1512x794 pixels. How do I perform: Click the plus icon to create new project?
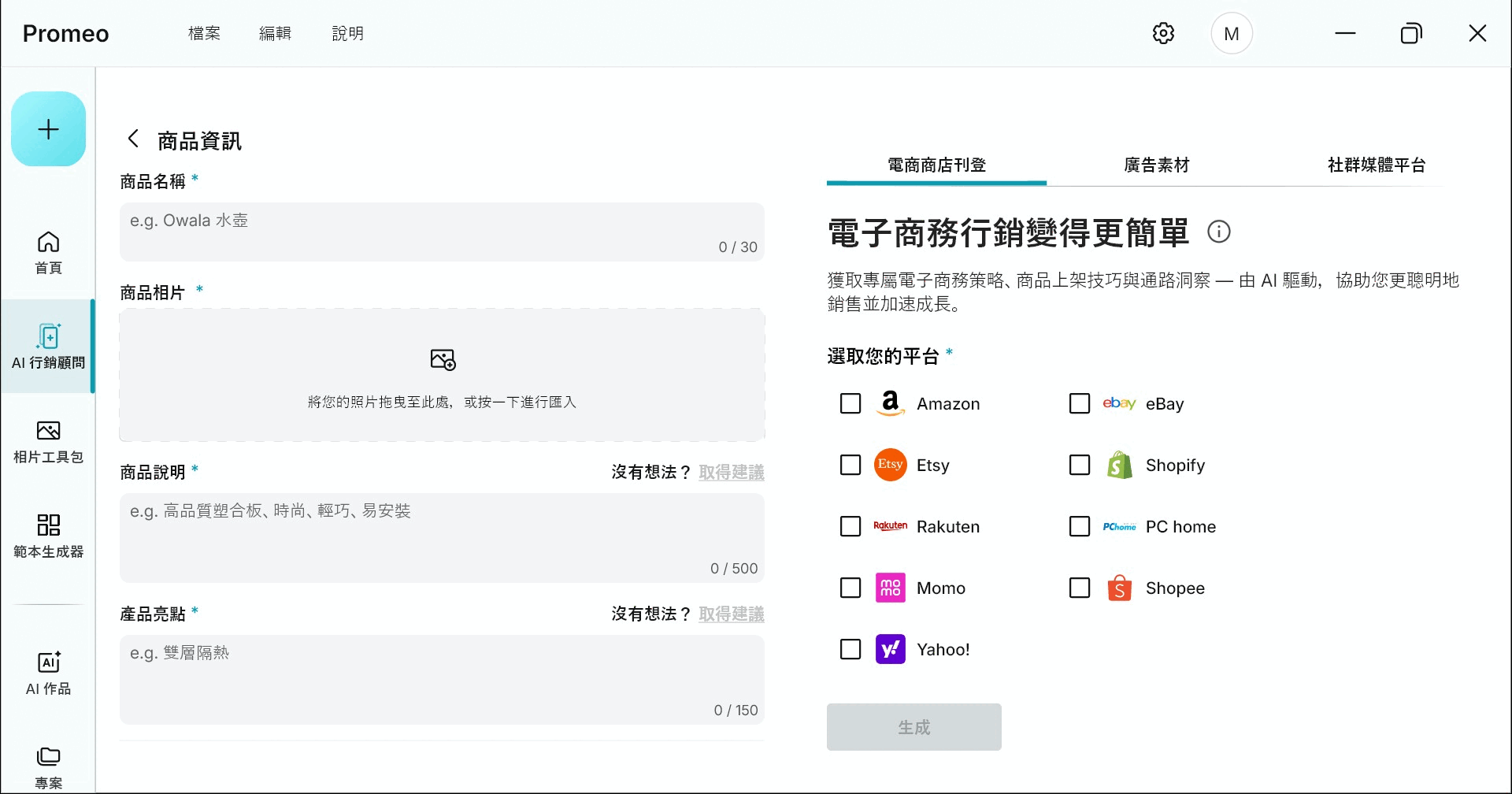click(x=48, y=128)
